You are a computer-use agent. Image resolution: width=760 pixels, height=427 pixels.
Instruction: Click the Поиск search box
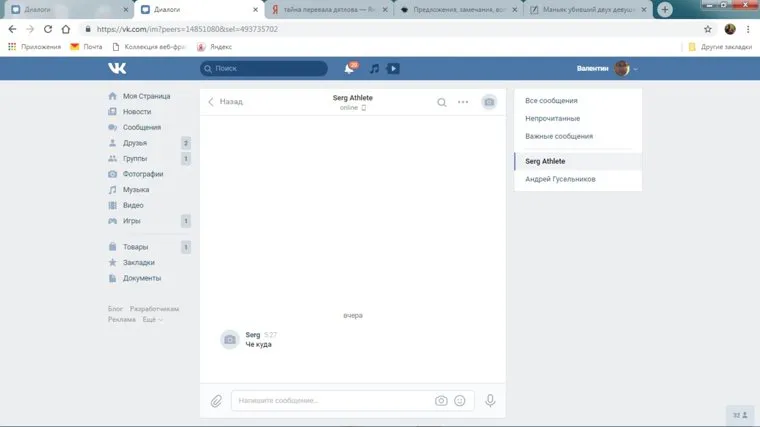point(264,69)
